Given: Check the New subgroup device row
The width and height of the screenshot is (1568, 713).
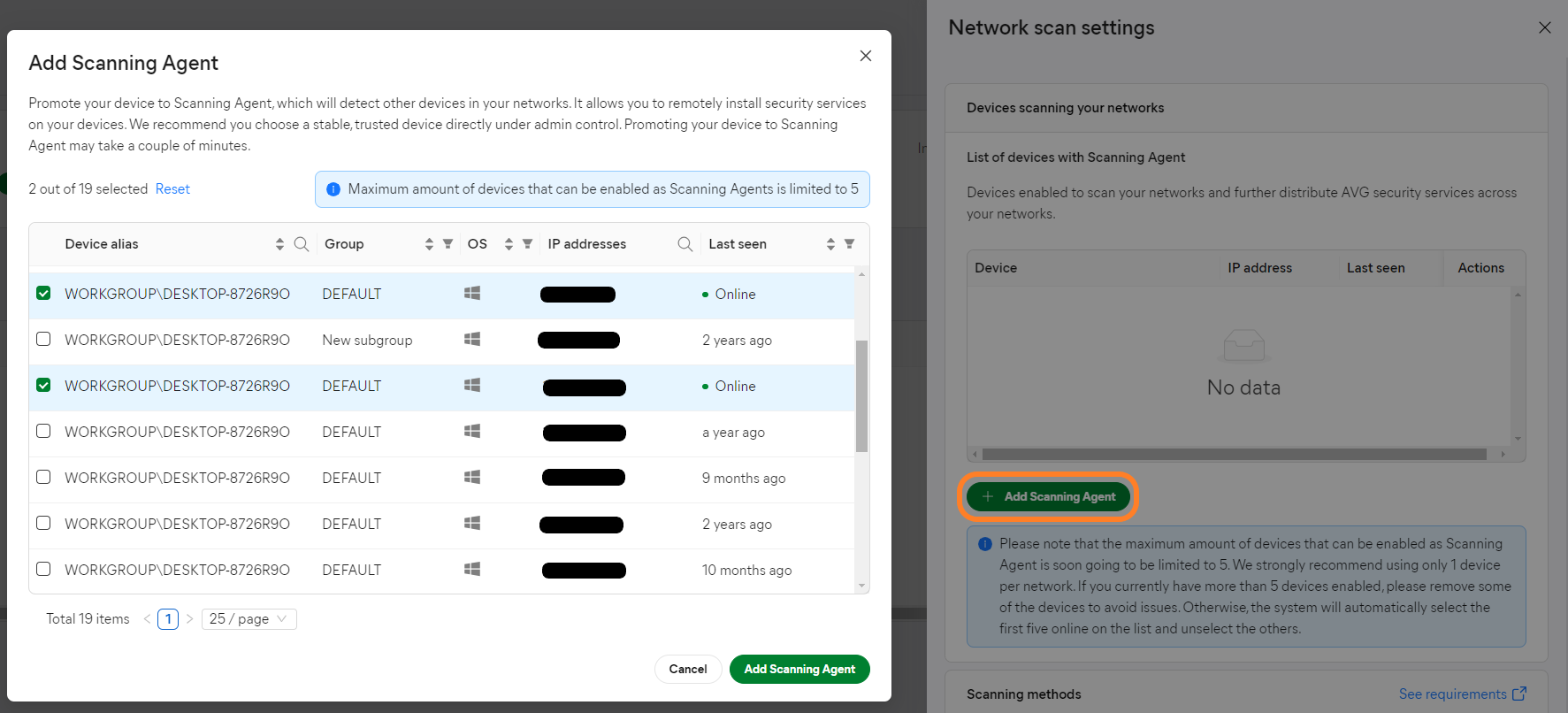Looking at the screenshot, I should click(43, 338).
